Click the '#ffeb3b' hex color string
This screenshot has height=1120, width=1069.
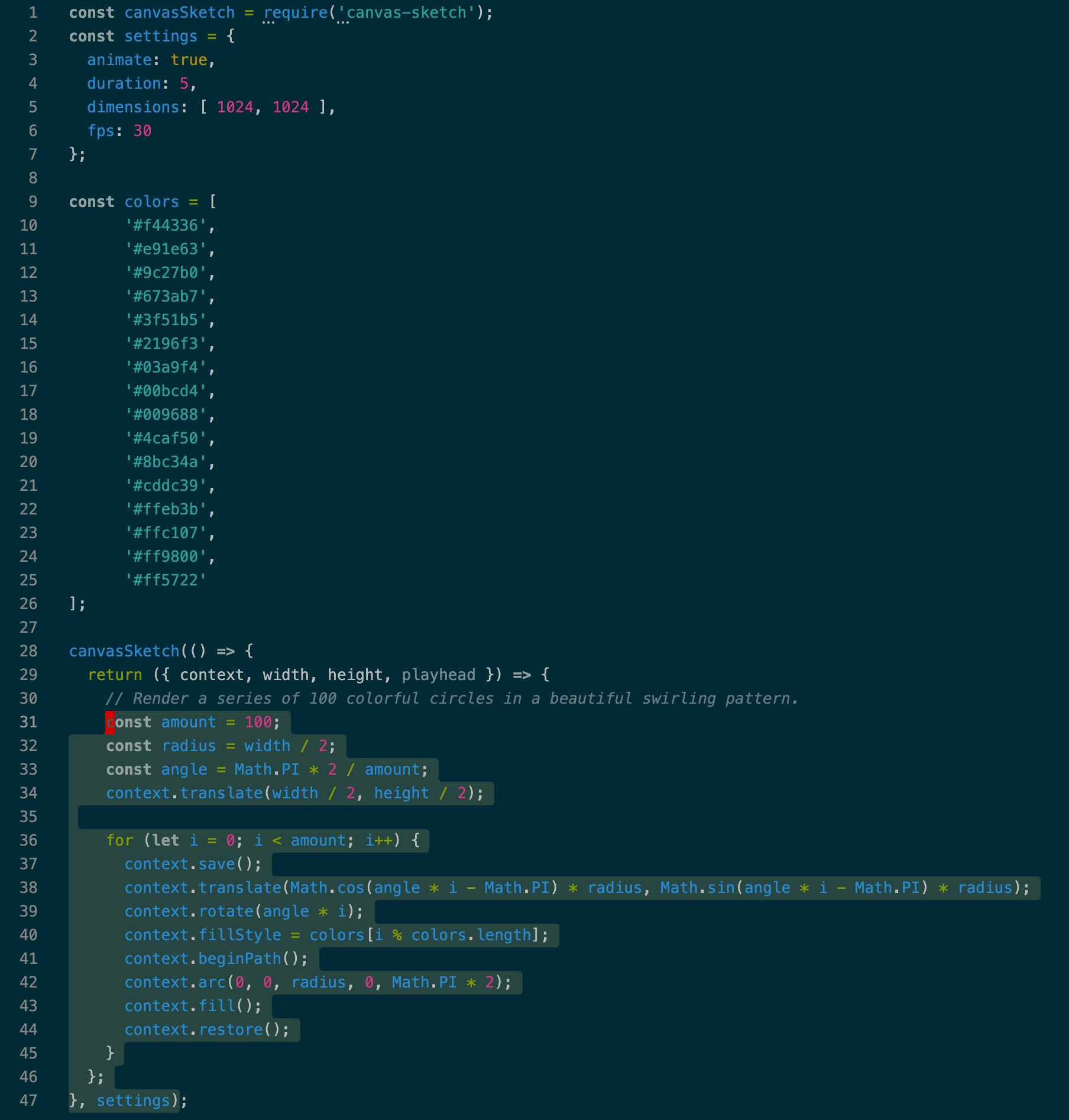click(x=166, y=509)
